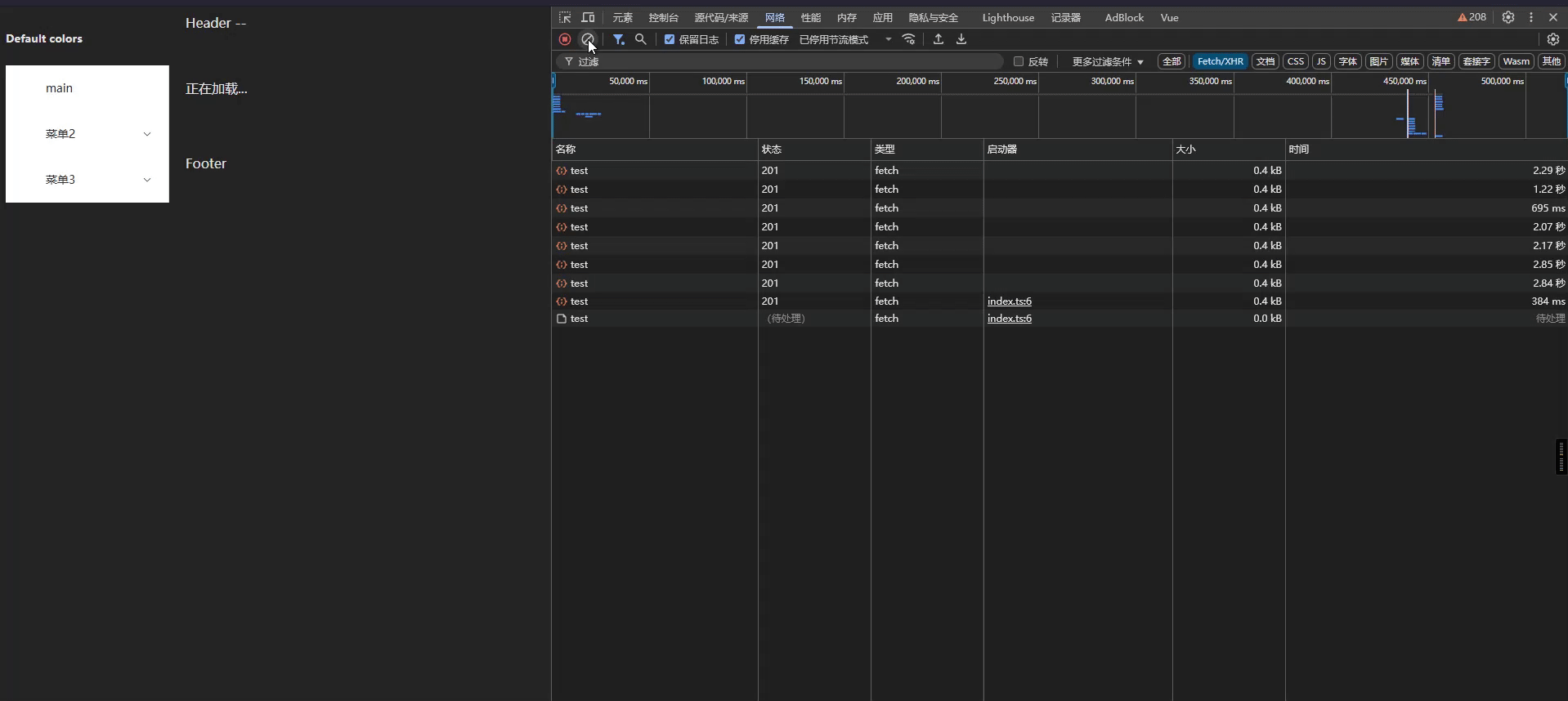Open the network search magnifier icon

click(x=641, y=39)
